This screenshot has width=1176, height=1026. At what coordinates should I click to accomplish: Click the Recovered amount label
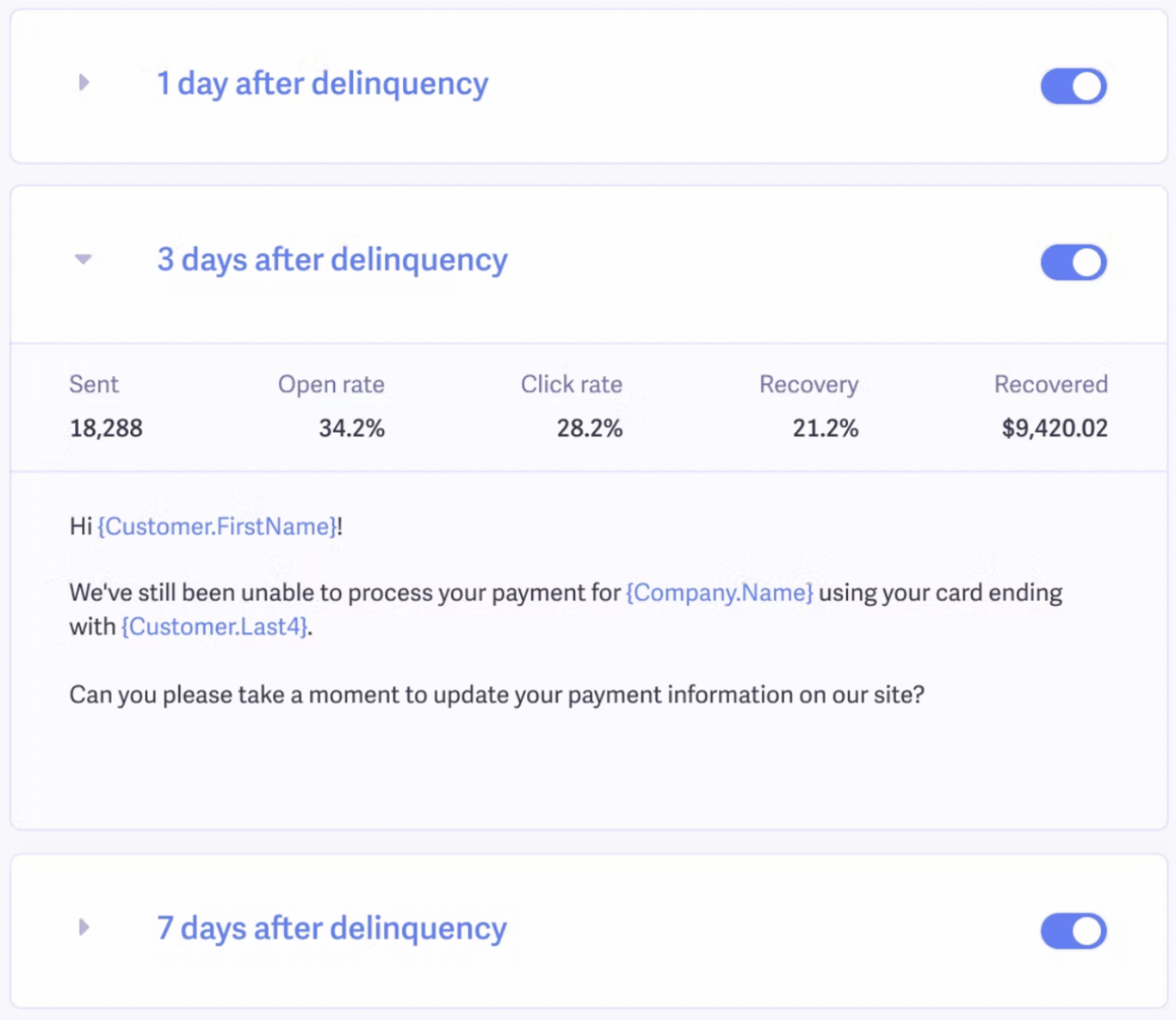click(x=1050, y=384)
